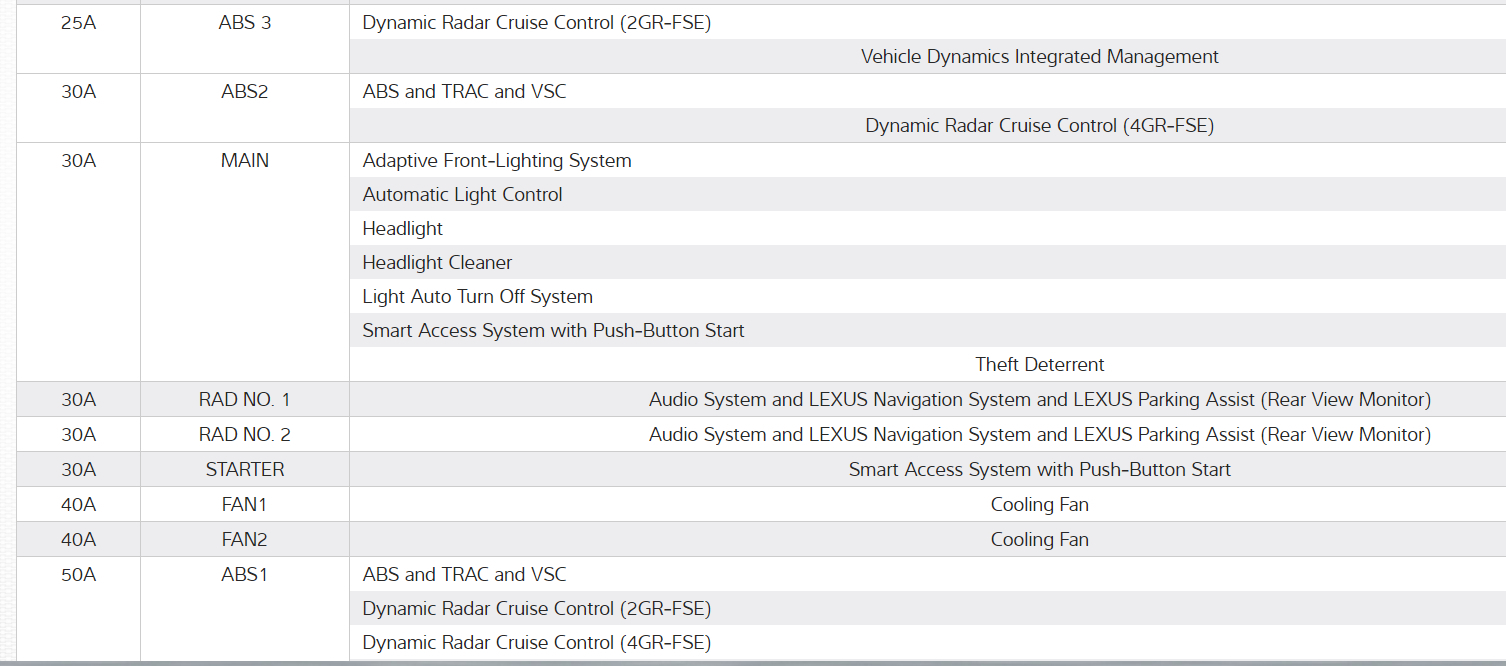Click the "RAD NO. 2" fuse name
The image size is (1506, 666).
(245, 435)
